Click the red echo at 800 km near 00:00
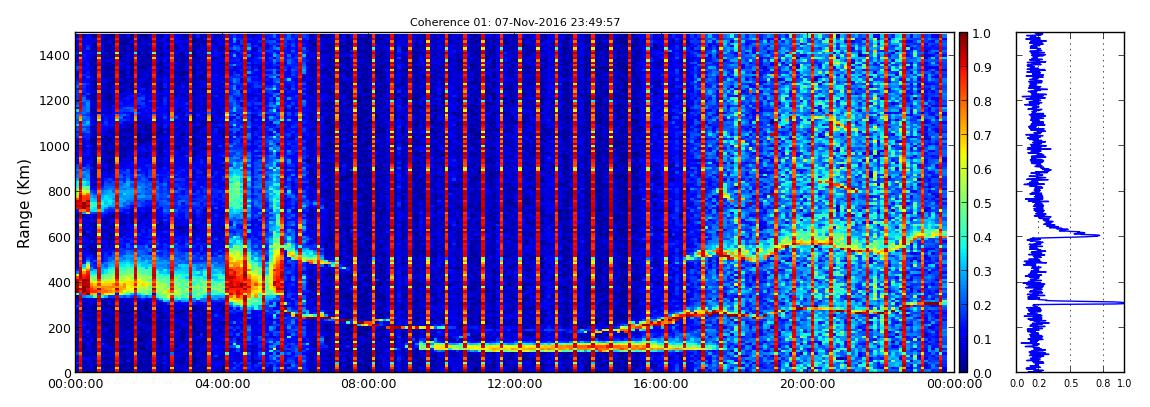Viewport: 1150px width, 407px height. pyautogui.click(x=82, y=202)
